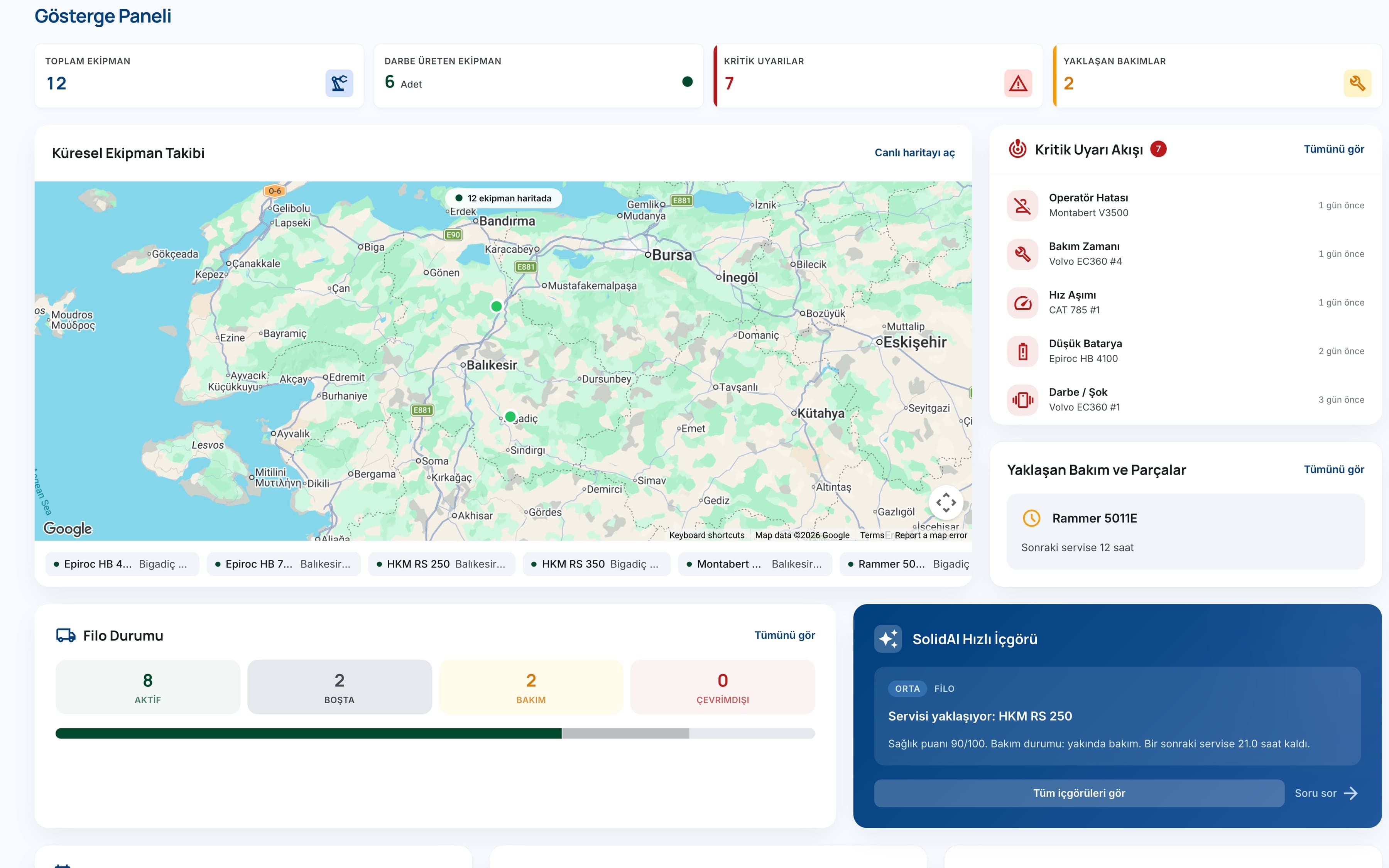Click the Düşük Batarya battery icon
1389x868 pixels.
click(x=1023, y=351)
